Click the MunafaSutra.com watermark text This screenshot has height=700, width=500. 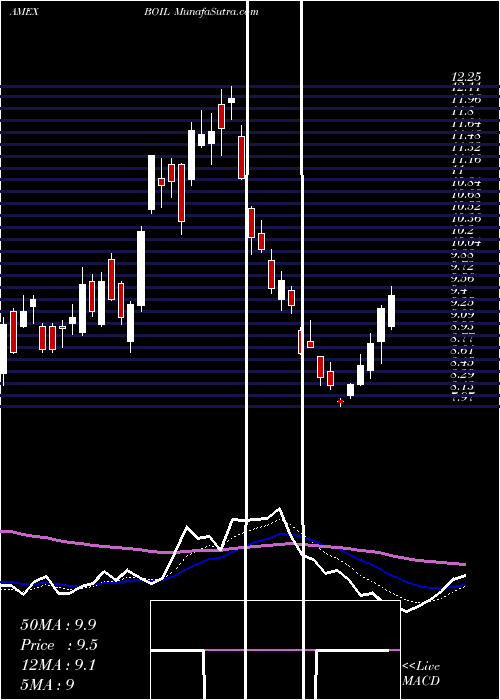click(x=215, y=12)
